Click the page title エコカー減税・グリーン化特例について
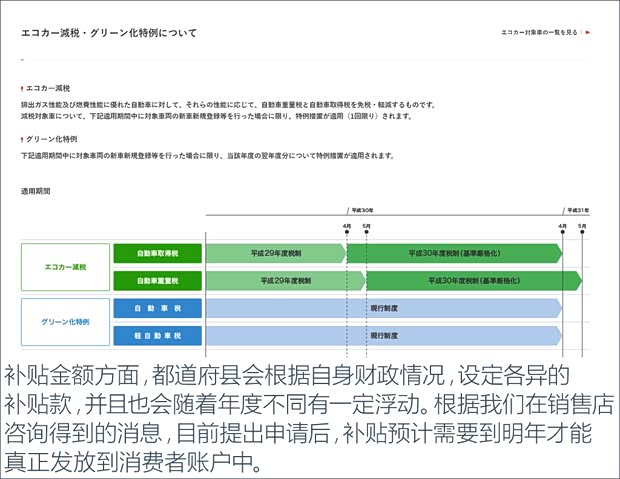This screenshot has width=620, height=479. click(x=109, y=33)
